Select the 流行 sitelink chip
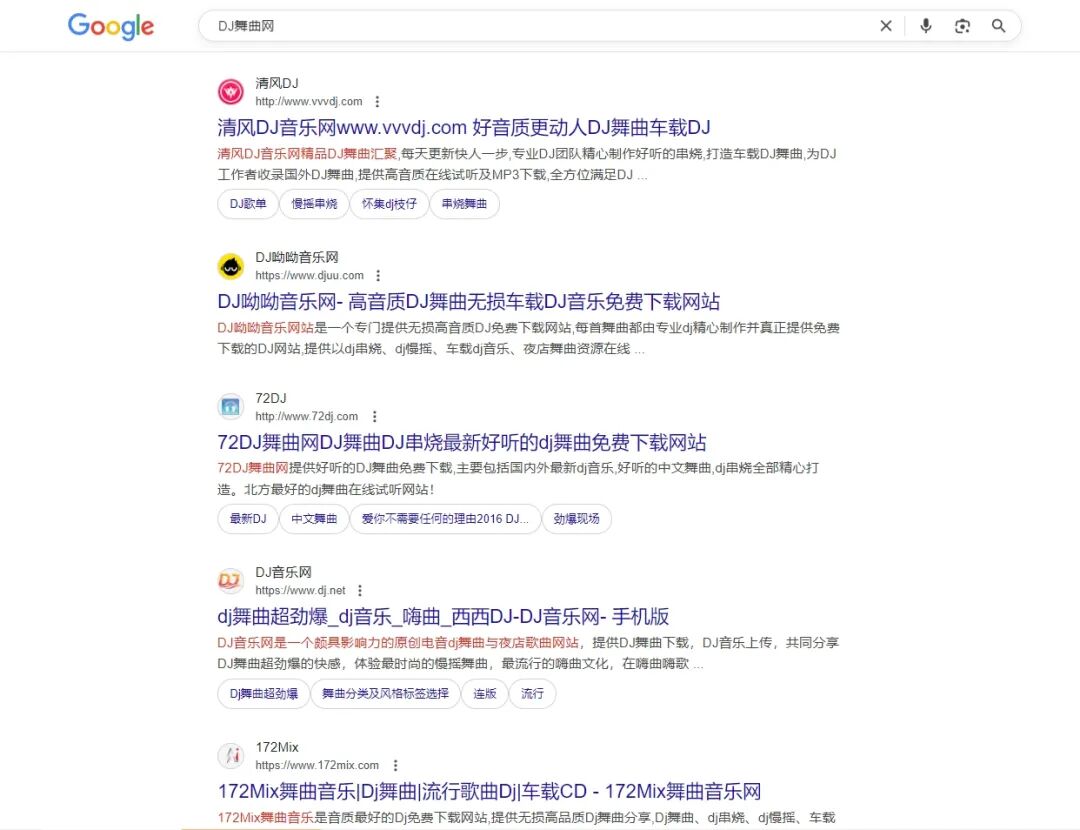 point(532,694)
